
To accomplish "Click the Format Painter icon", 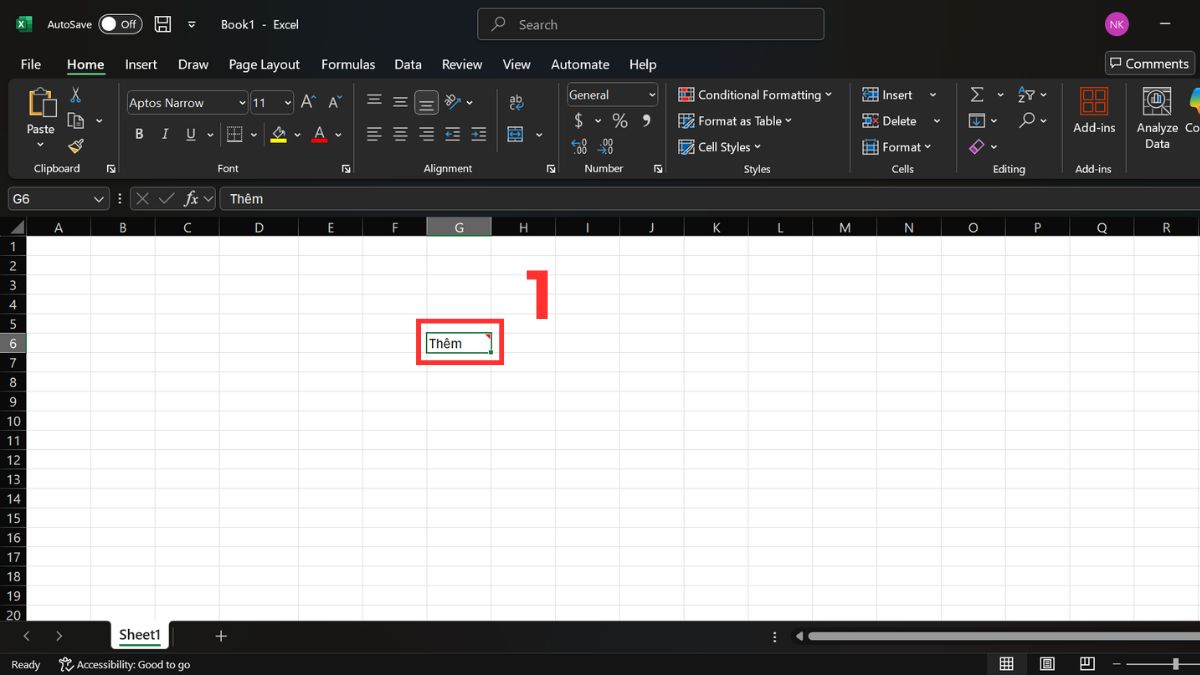I will click(x=75, y=146).
